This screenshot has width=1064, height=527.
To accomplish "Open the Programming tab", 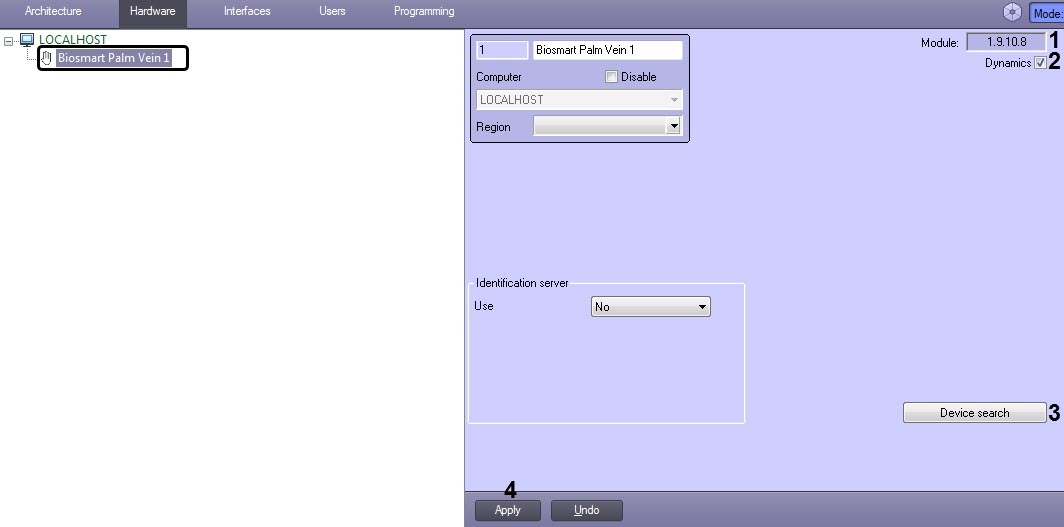I will [424, 12].
